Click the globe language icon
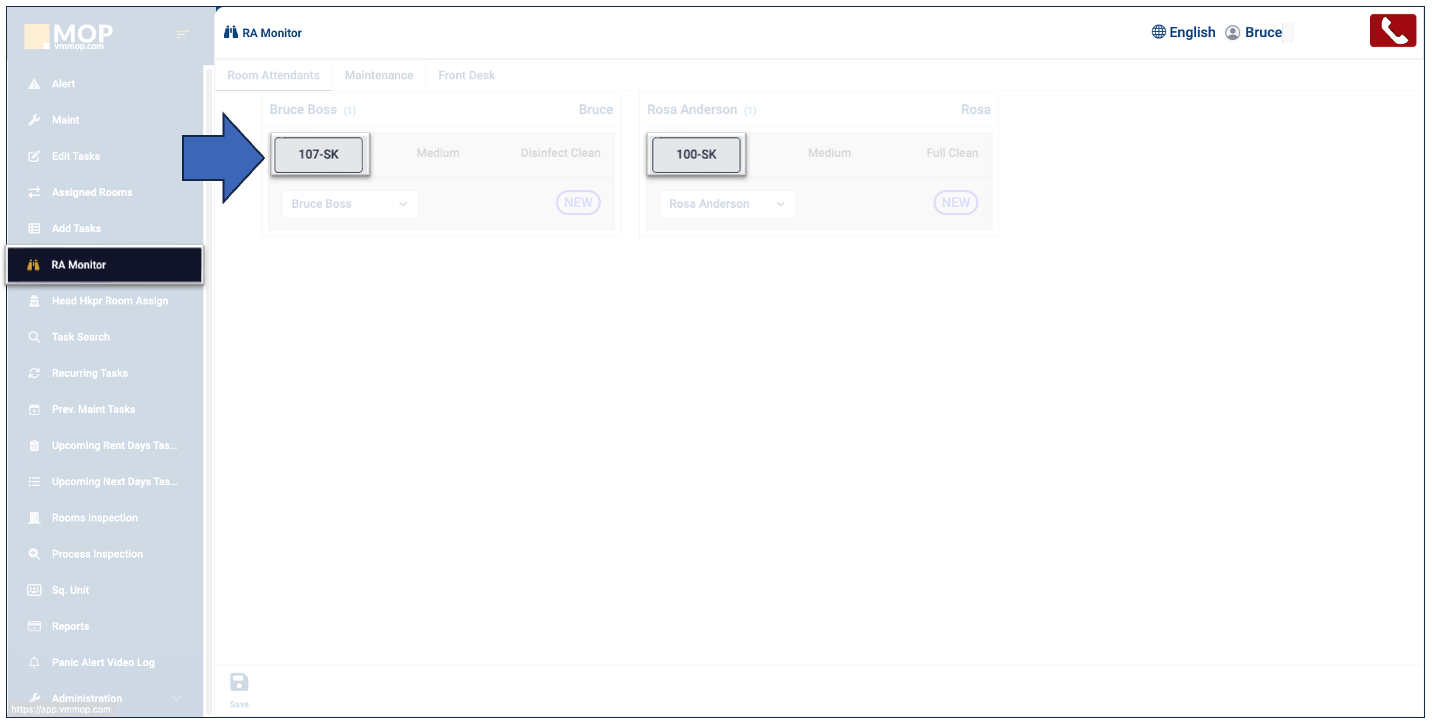1432x725 pixels. click(1159, 32)
